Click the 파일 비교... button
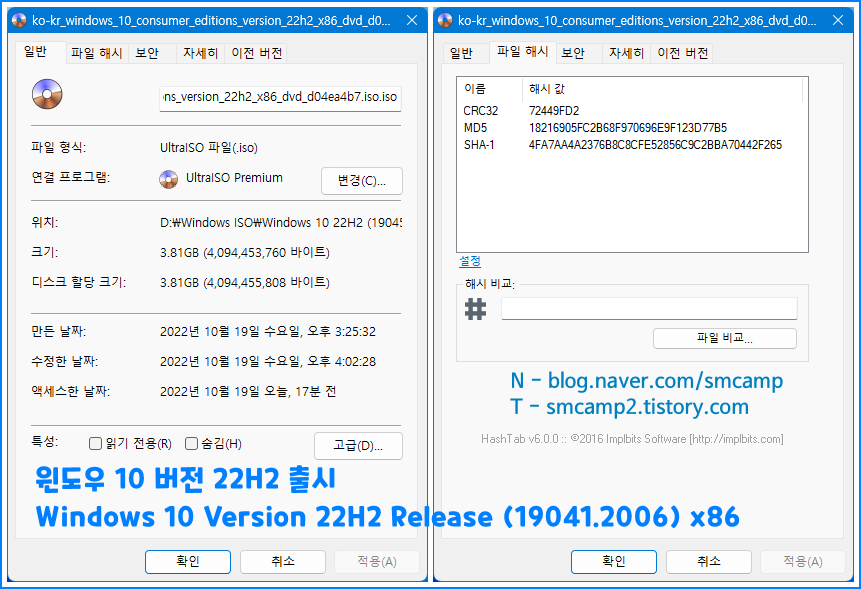861x589 pixels. [x=725, y=338]
